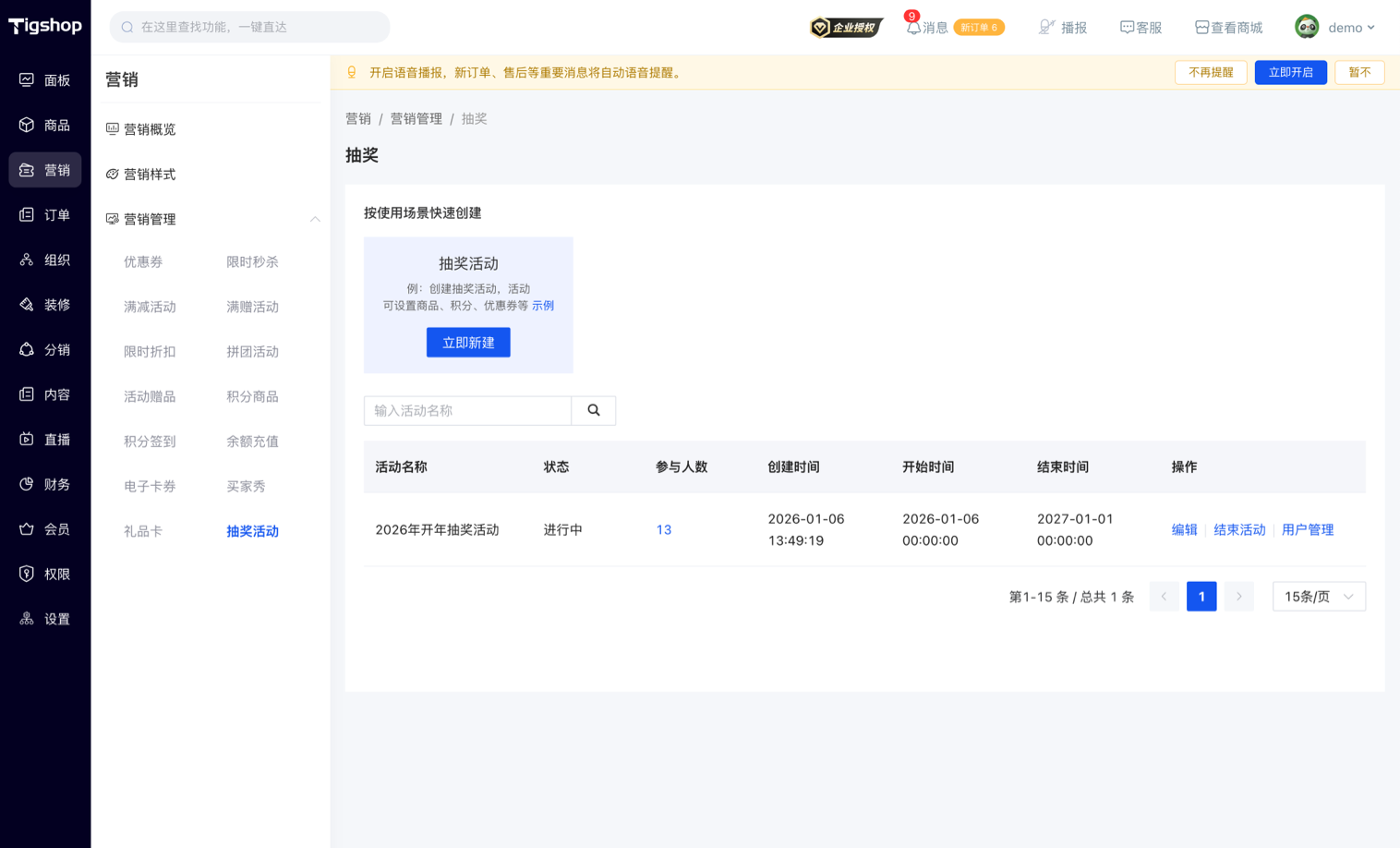Open the 直播 live streaming icon

pyautogui.click(x=27, y=439)
